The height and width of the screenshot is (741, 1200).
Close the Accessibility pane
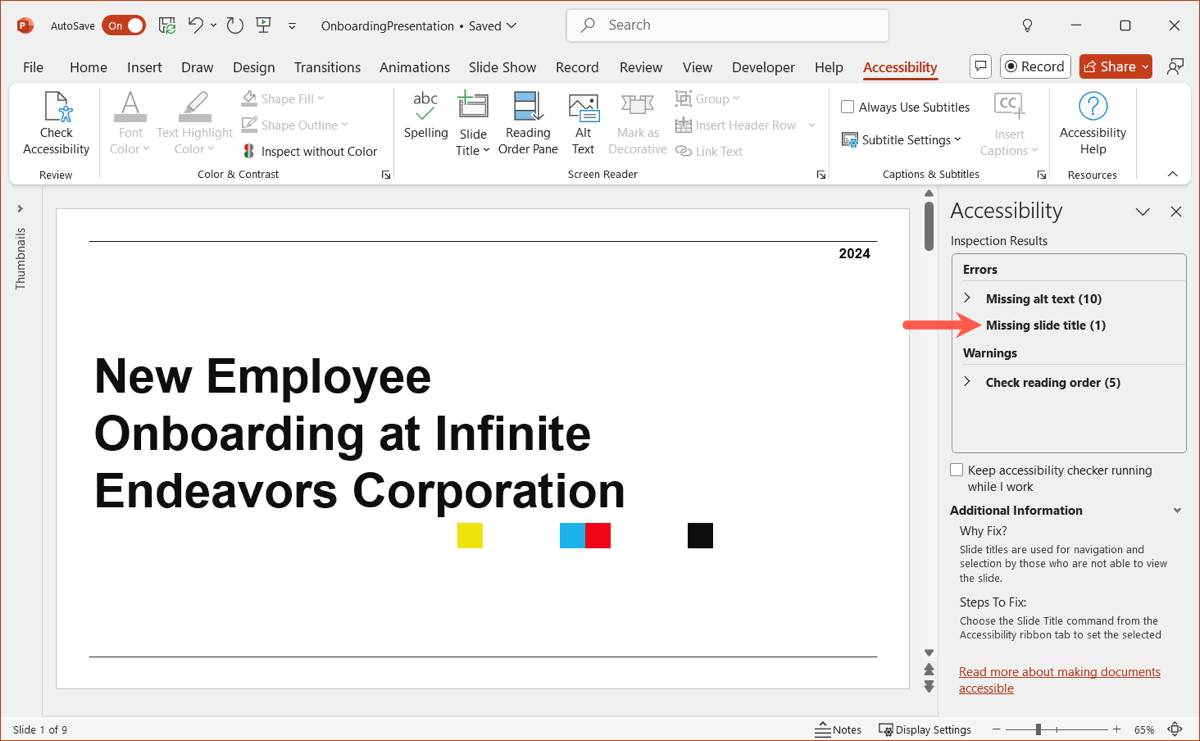(x=1176, y=211)
